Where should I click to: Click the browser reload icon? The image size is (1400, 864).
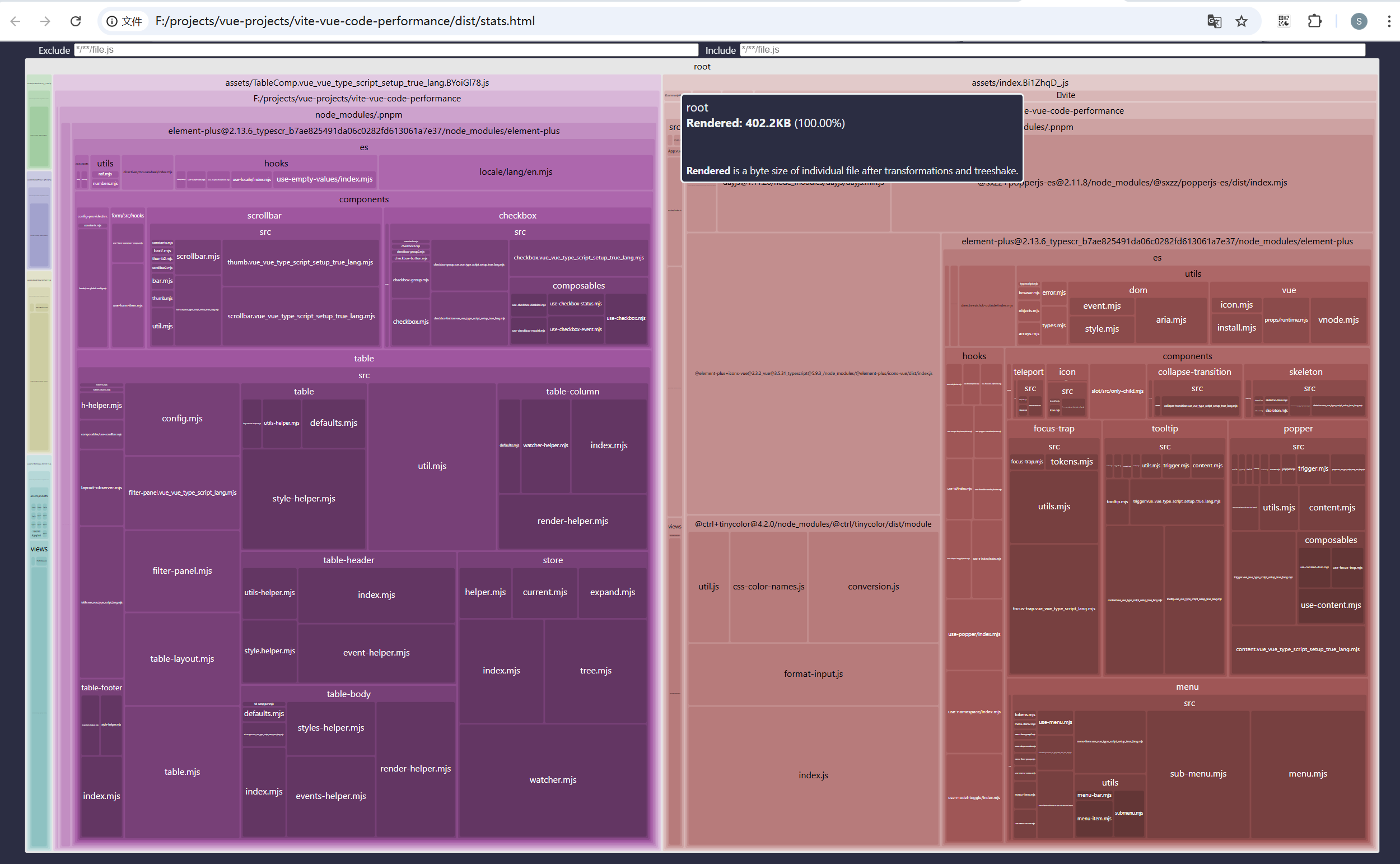(76, 21)
